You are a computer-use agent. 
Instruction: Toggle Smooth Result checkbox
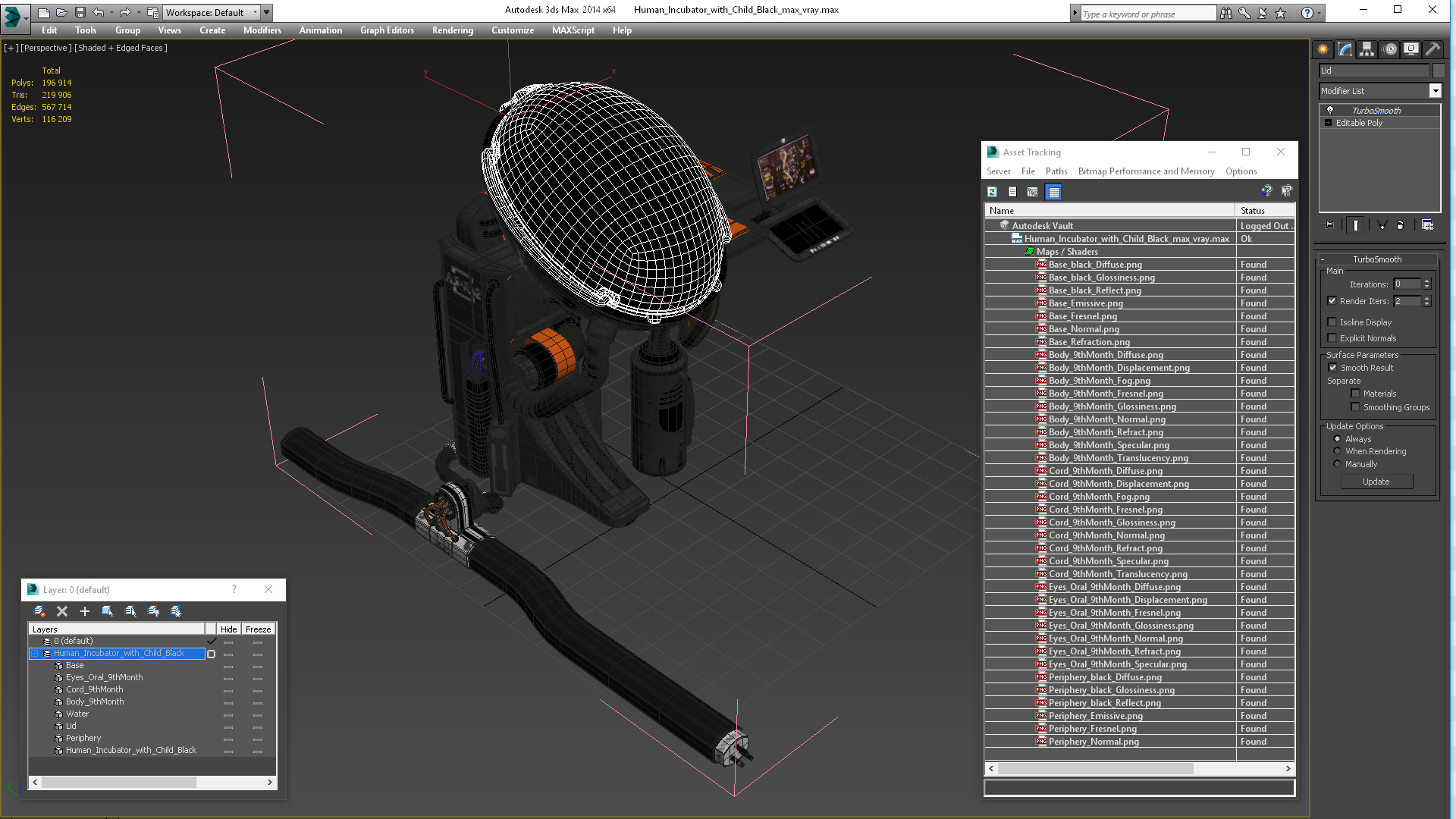click(x=1333, y=368)
